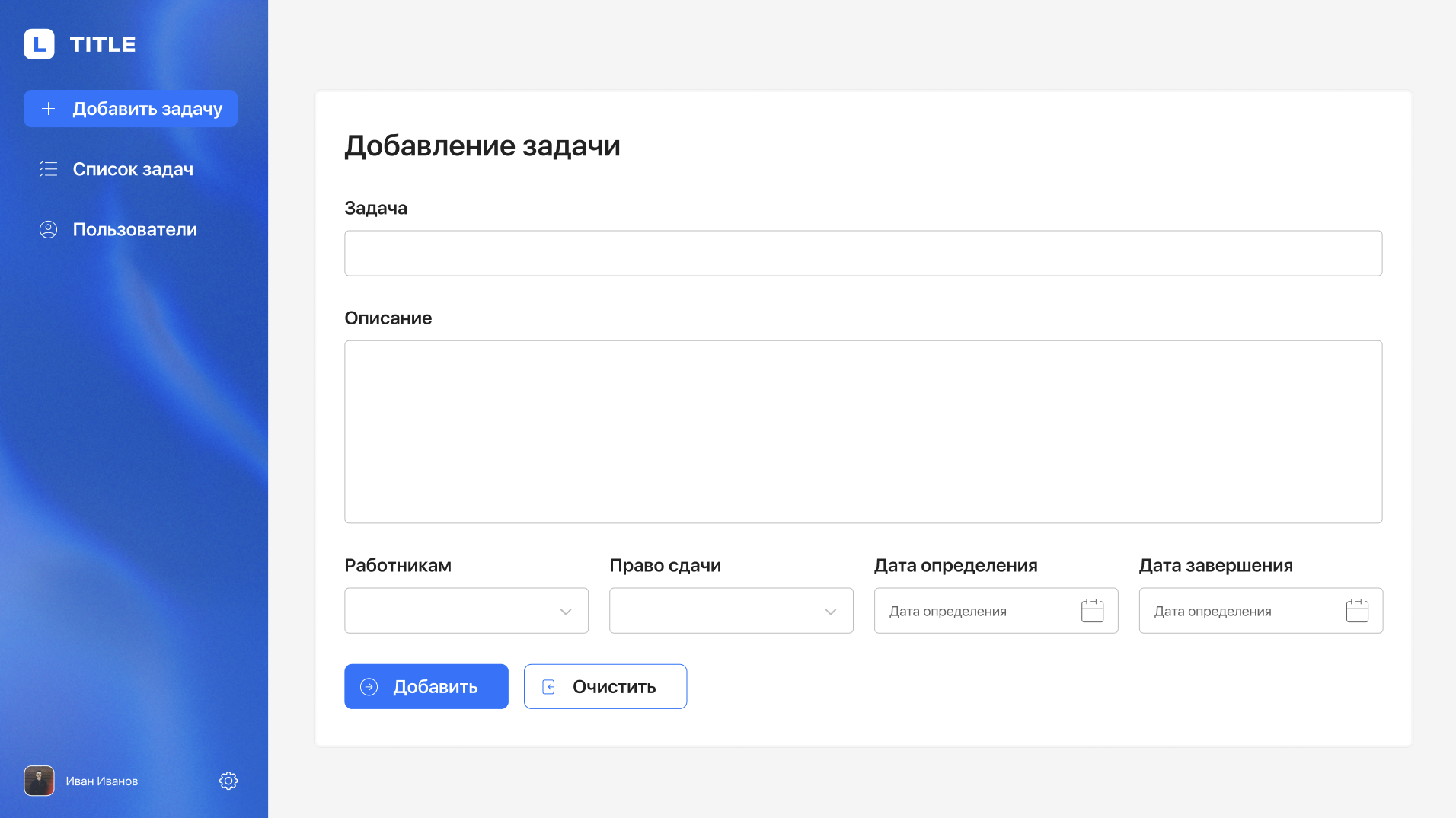The height and width of the screenshot is (818, 1456).
Task: Select the Добавить задачу menu item
Action: click(x=147, y=109)
